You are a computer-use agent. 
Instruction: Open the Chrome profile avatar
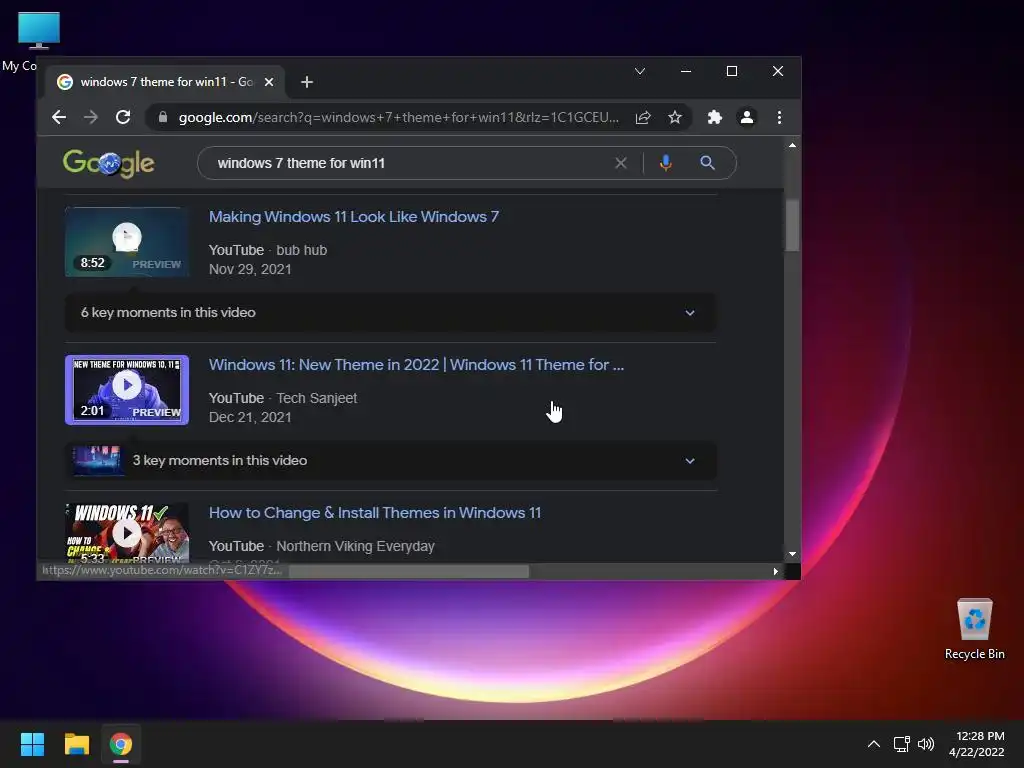tap(746, 118)
